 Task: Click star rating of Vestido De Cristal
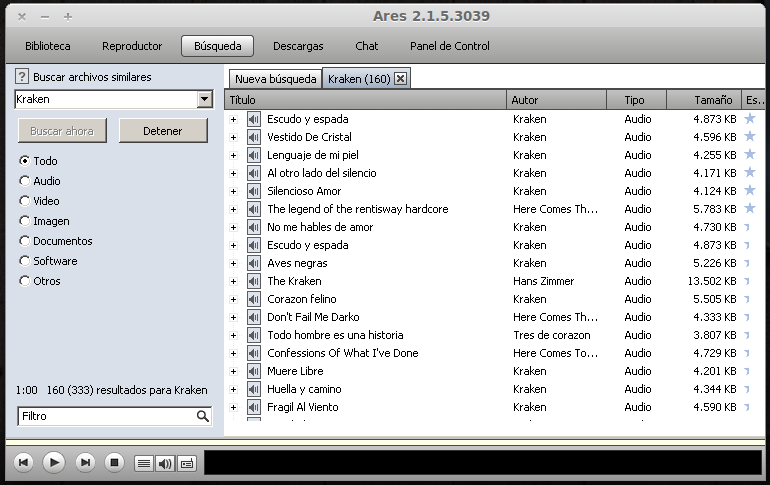pos(750,136)
